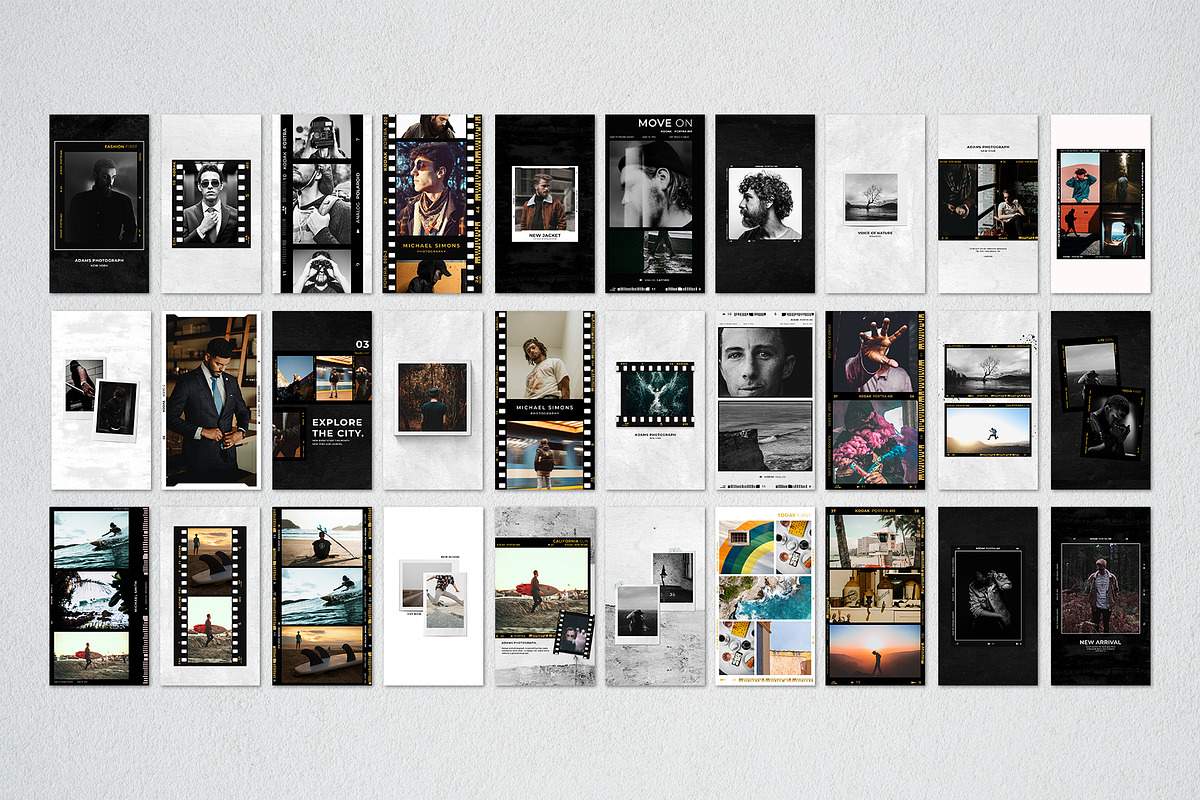Select the color Michael Simons sunglasses portrait template
The width and height of the screenshot is (1200, 800).
[433, 203]
